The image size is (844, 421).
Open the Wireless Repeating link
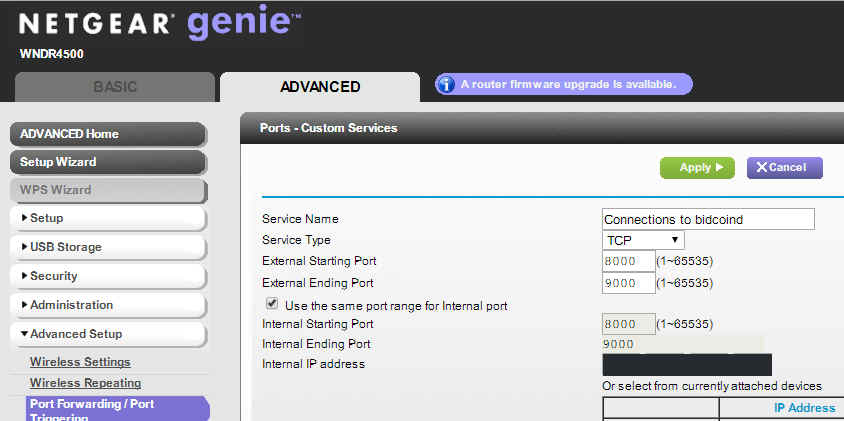pos(85,383)
